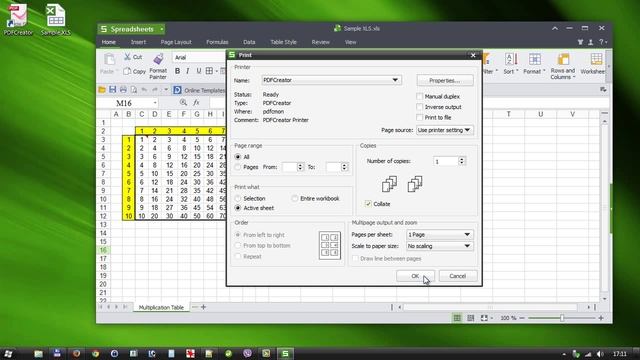Select the Pages range radio button
This screenshot has width=640, height=360.
[238, 167]
